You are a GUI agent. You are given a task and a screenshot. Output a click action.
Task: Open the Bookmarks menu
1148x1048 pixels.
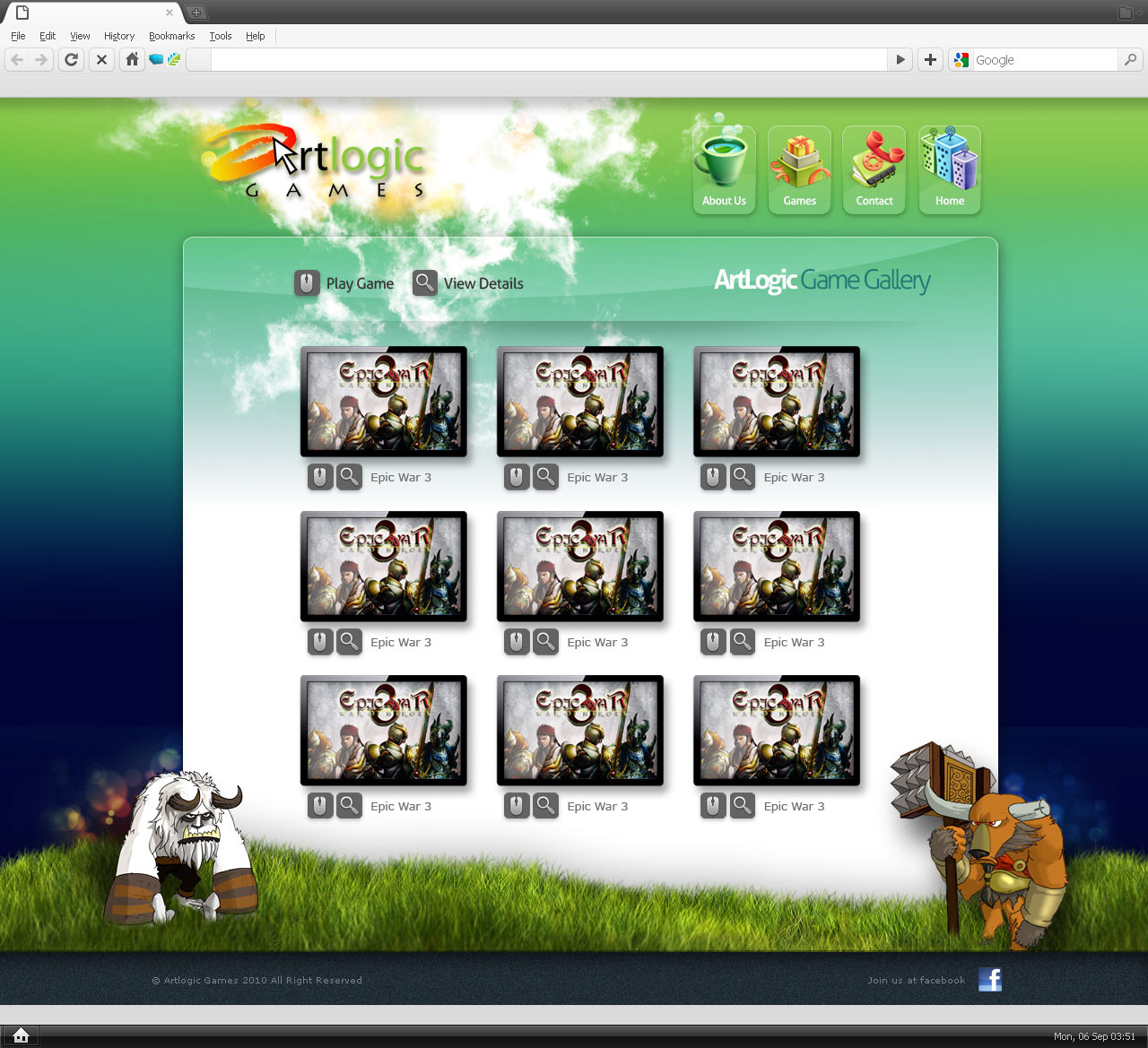coord(172,36)
